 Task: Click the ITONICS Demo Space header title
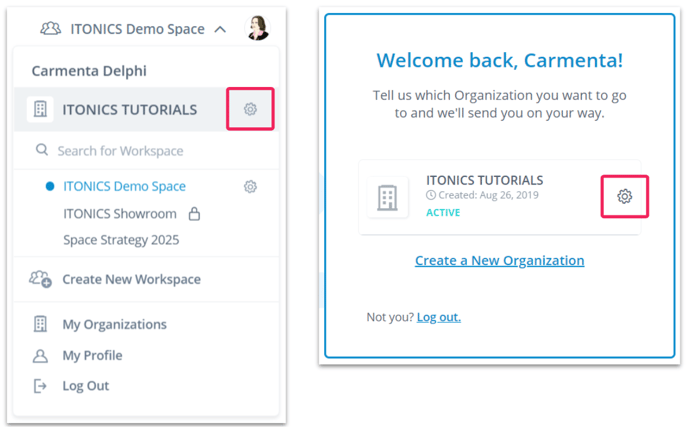(137, 29)
